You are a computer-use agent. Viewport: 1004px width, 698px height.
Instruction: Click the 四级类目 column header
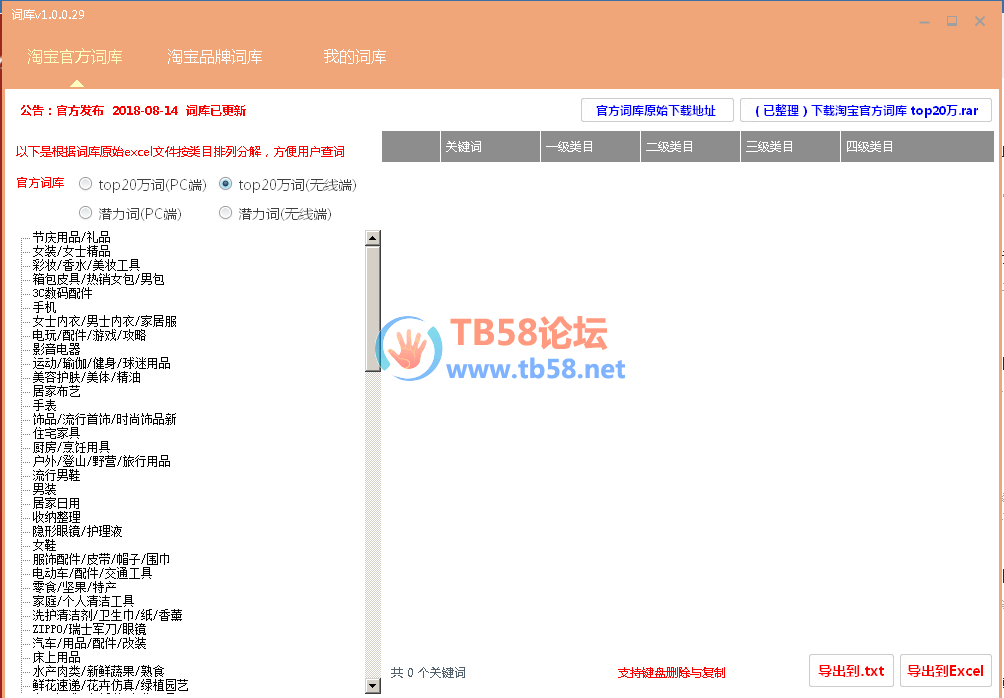coord(917,147)
